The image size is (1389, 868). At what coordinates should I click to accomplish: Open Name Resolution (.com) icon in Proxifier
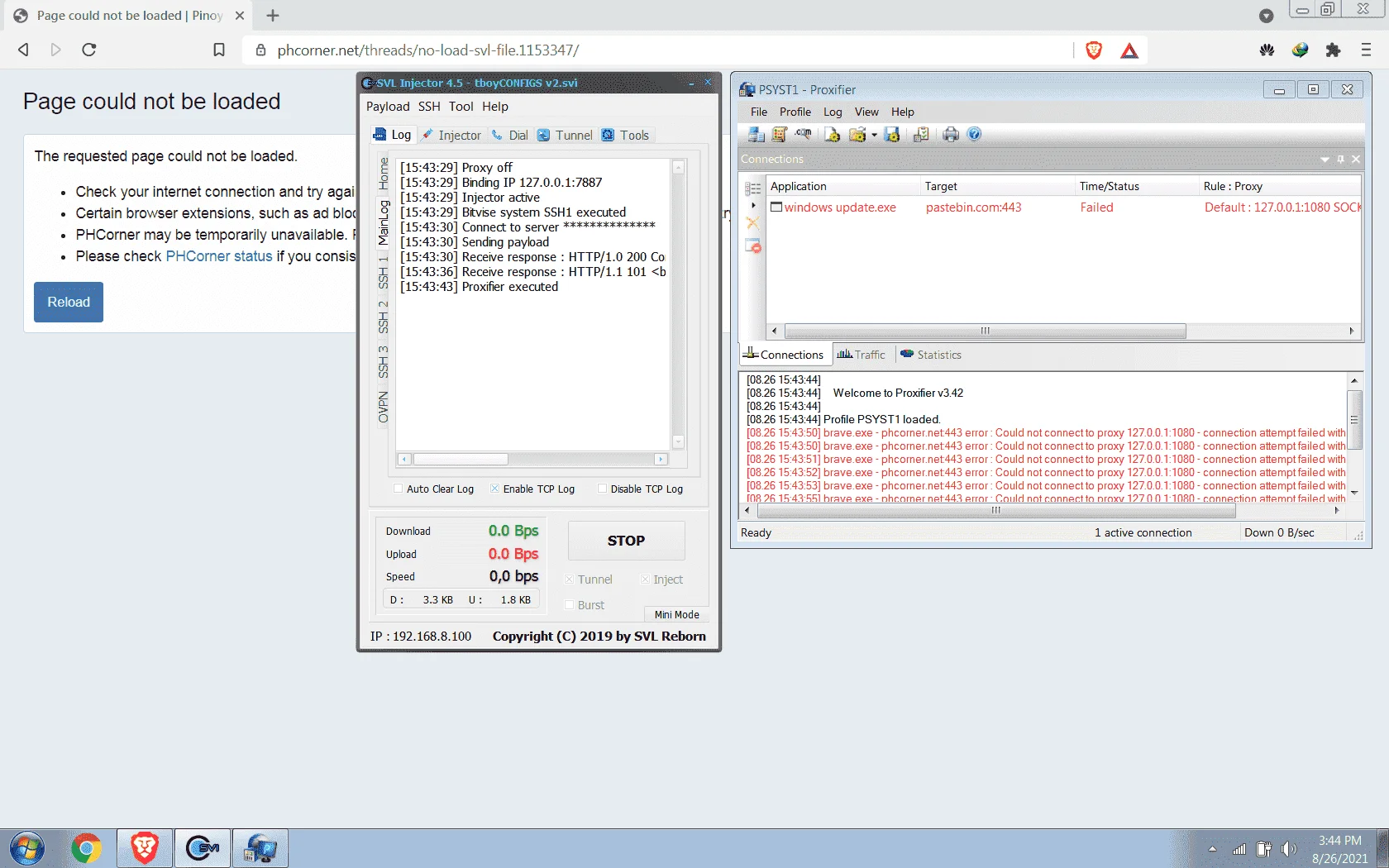(x=803, y=135)
